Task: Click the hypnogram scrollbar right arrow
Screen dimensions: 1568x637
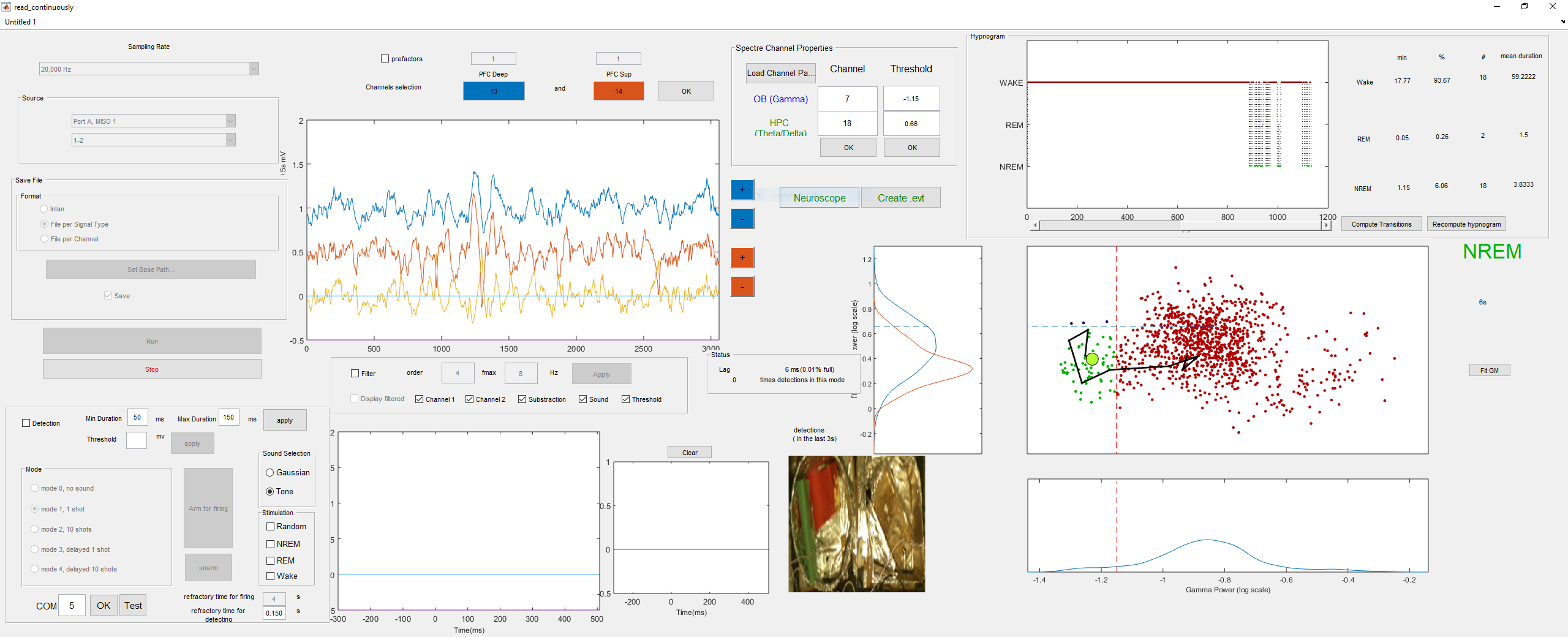Action: click(x=1325, y=225)
